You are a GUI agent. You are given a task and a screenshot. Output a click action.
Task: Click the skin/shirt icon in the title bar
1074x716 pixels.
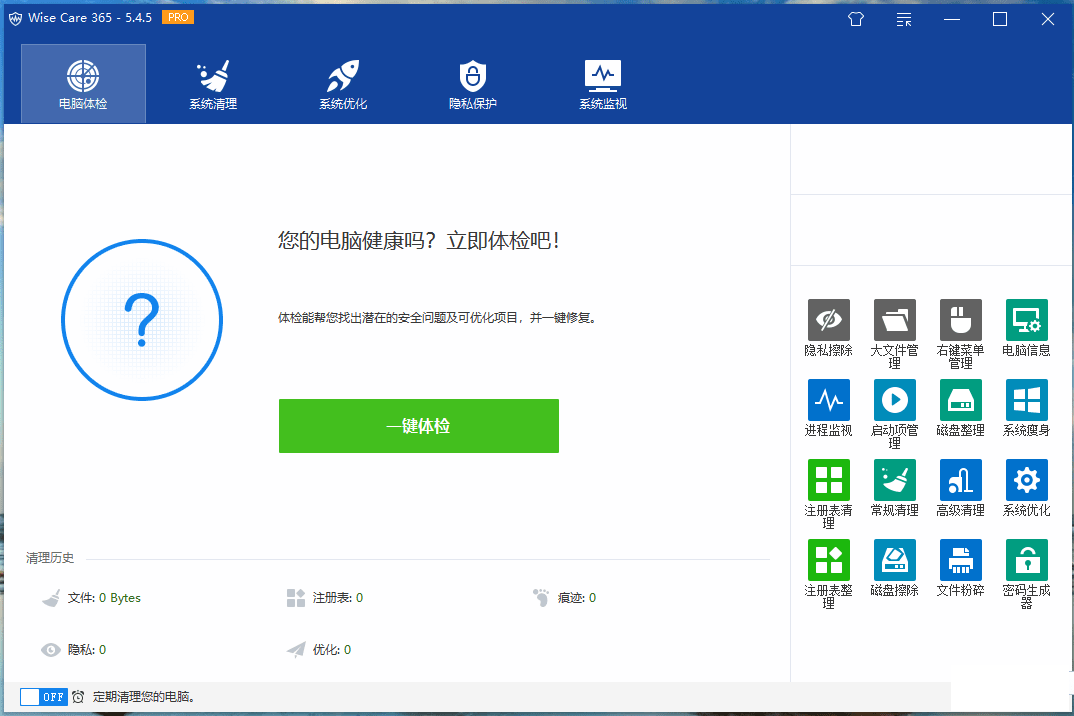856,19
